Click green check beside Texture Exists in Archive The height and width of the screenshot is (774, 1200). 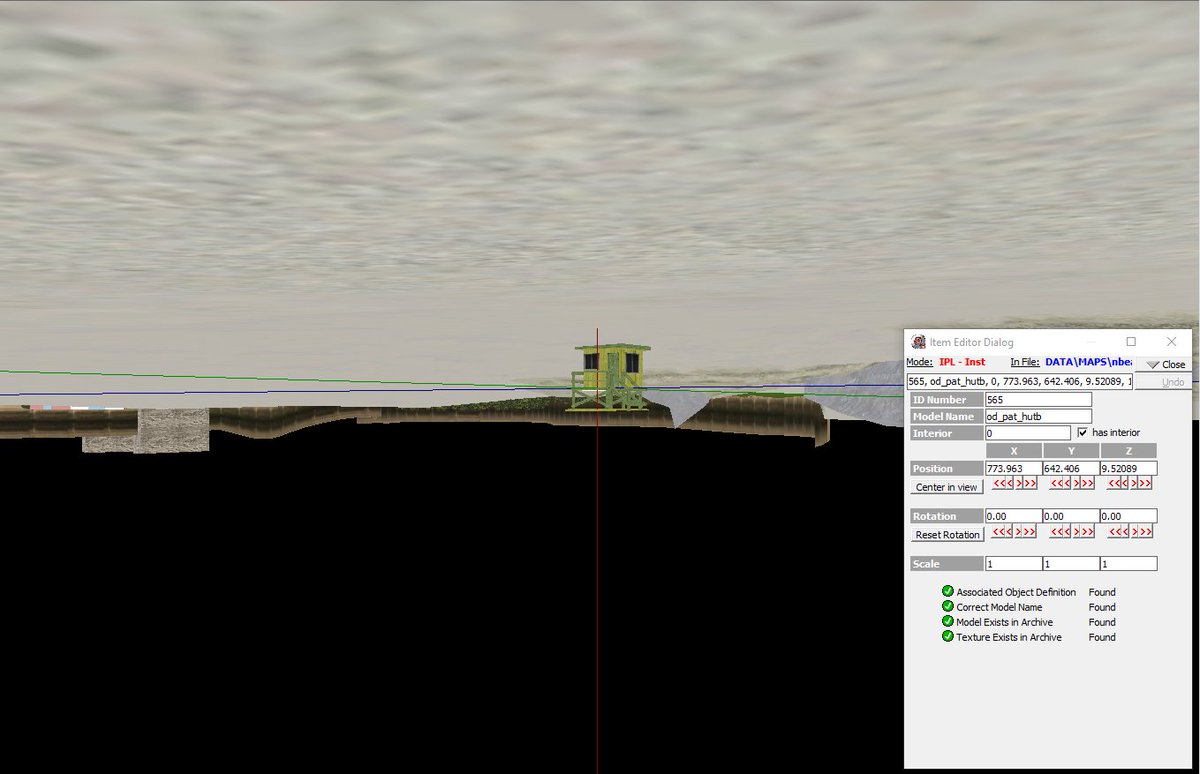click(x=947, y=637)
